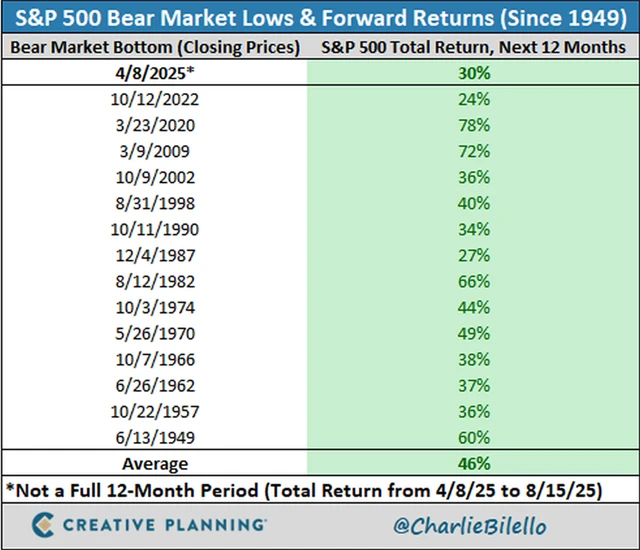Click the 60% return for 6/13/1949

click(x=474, y=437)
